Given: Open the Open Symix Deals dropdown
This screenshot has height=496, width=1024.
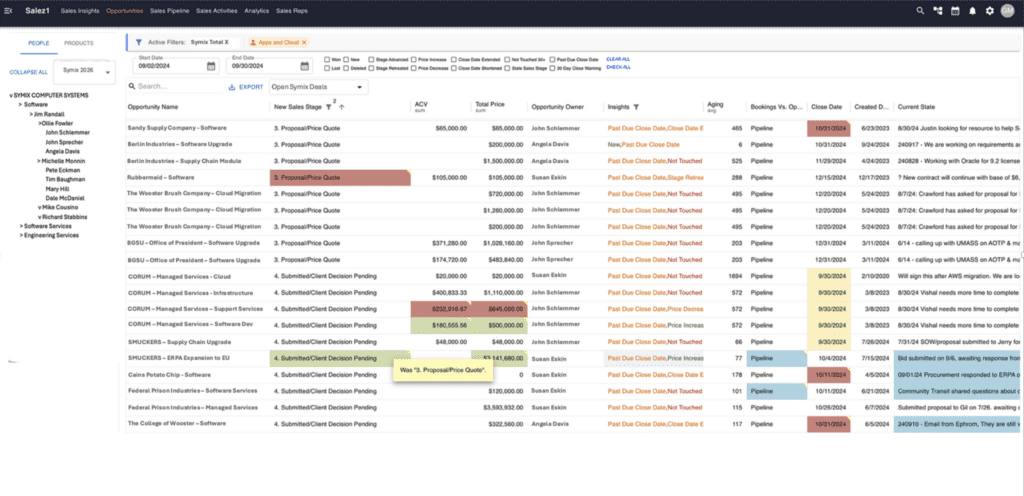Looking at the screenshot, I should tap(319, 87).
